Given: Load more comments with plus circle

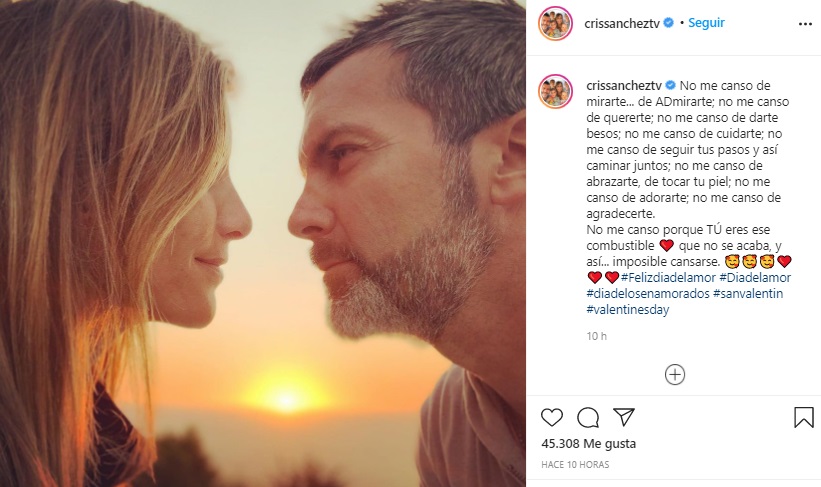Looking at the screenshot, I should coord(675,374).
